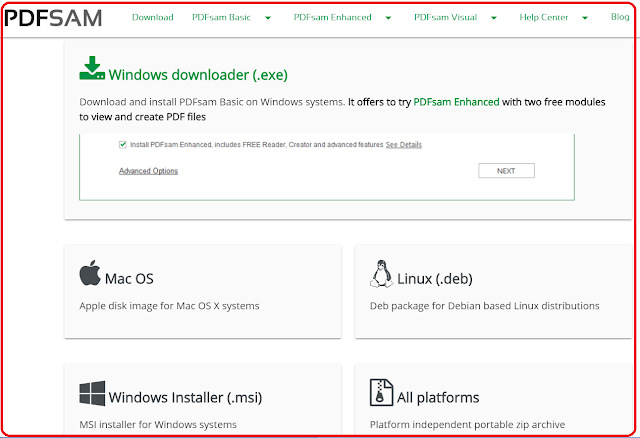Viewport: 640px width, 438px height.
Task: Click 'MSI installer for Windows systems' text
Action: [158, 425]
